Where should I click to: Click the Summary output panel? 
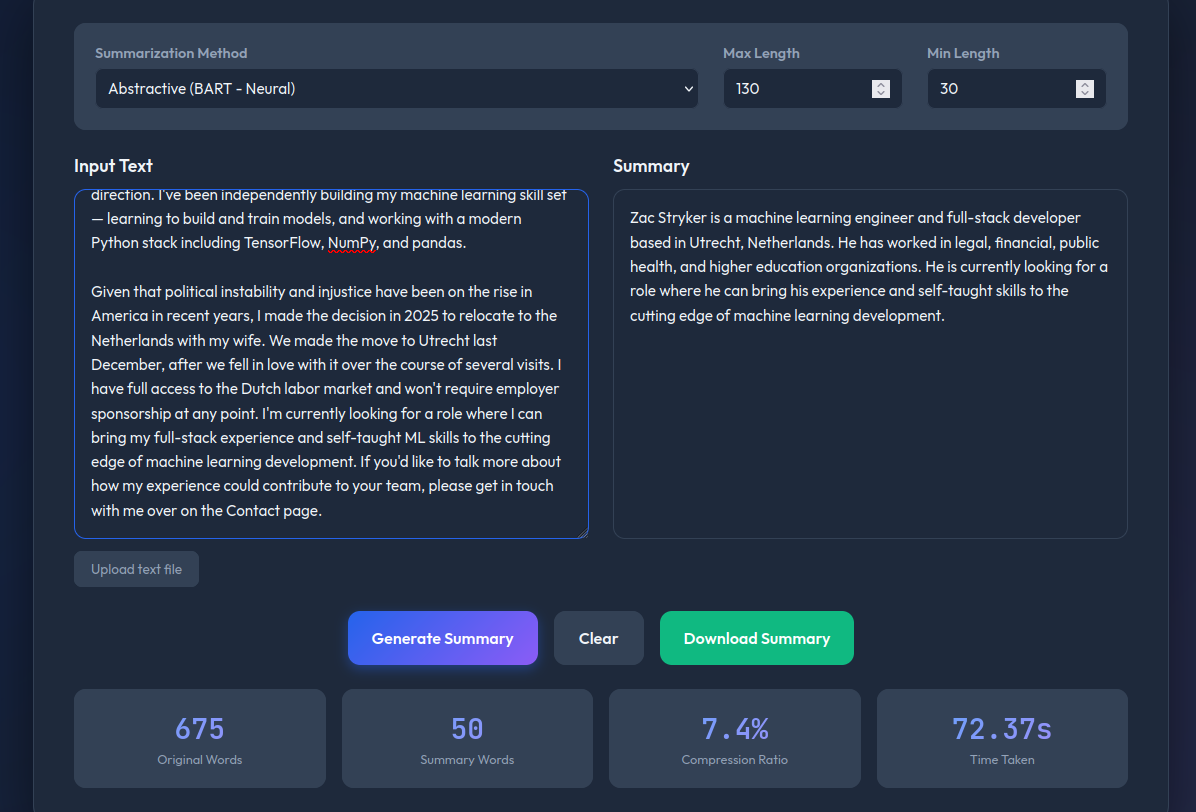coord(869,364)
